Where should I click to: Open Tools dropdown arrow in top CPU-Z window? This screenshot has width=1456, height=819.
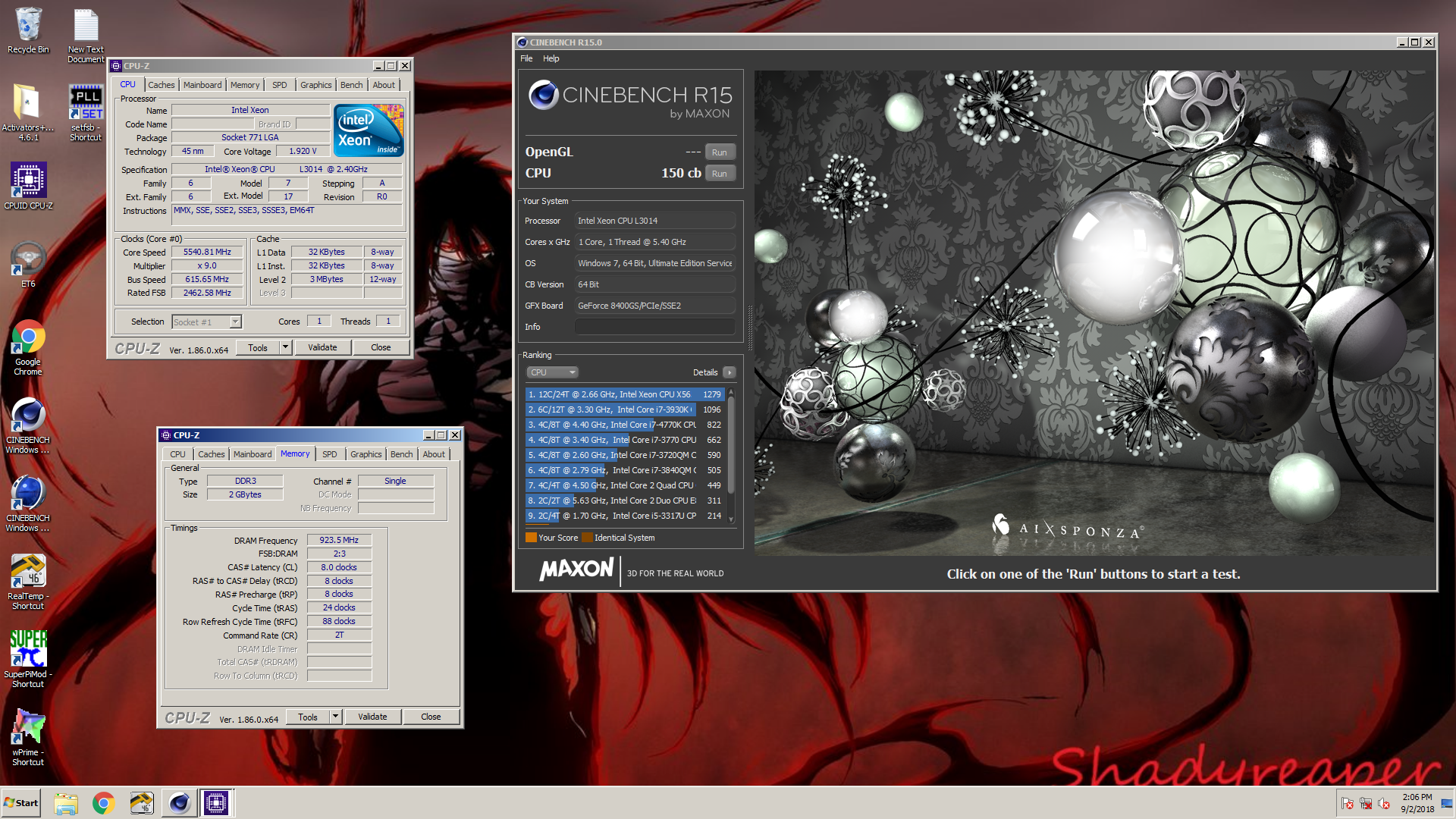pos(286,347)
